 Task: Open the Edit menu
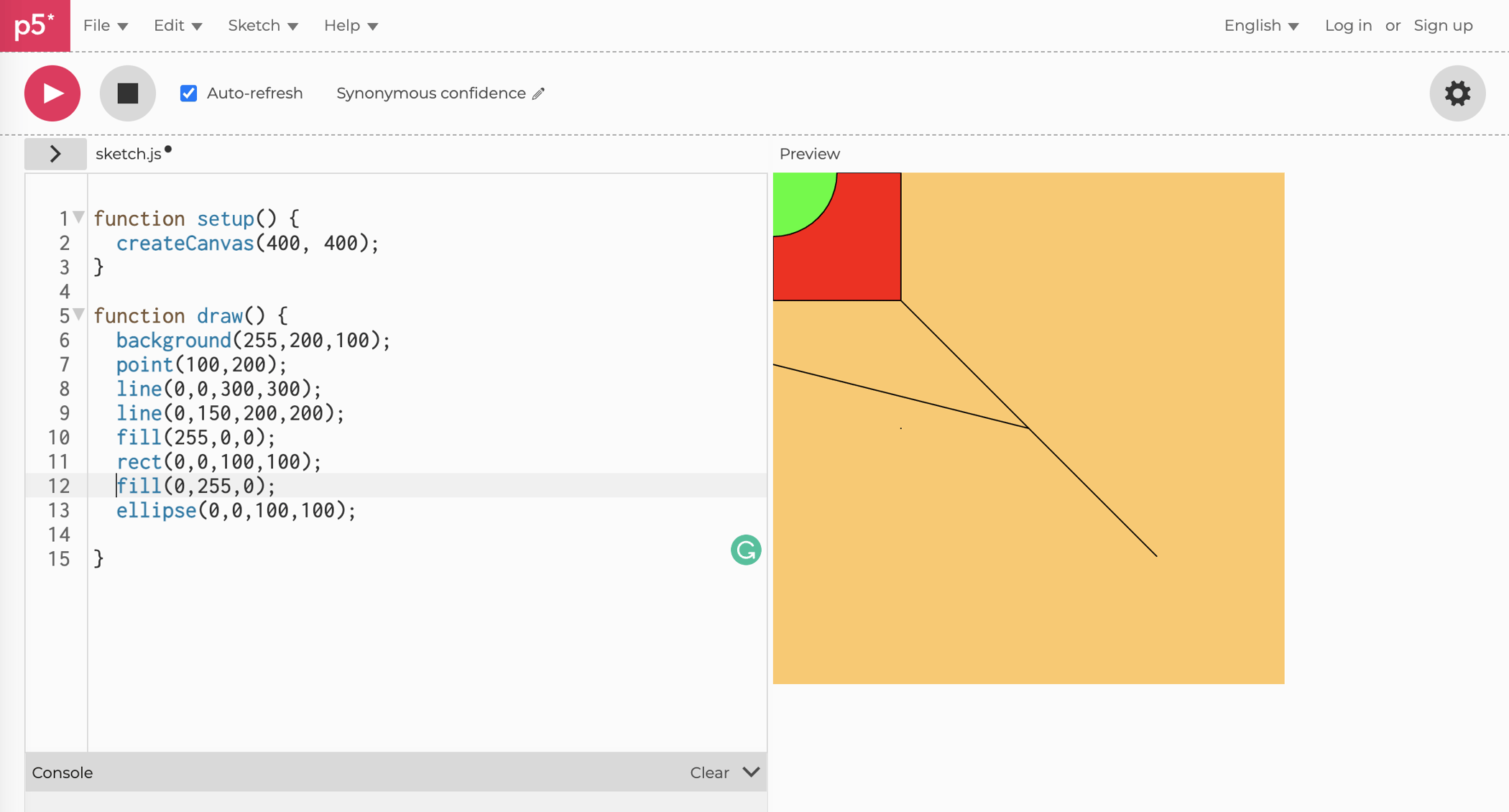[x=177, y=26]
